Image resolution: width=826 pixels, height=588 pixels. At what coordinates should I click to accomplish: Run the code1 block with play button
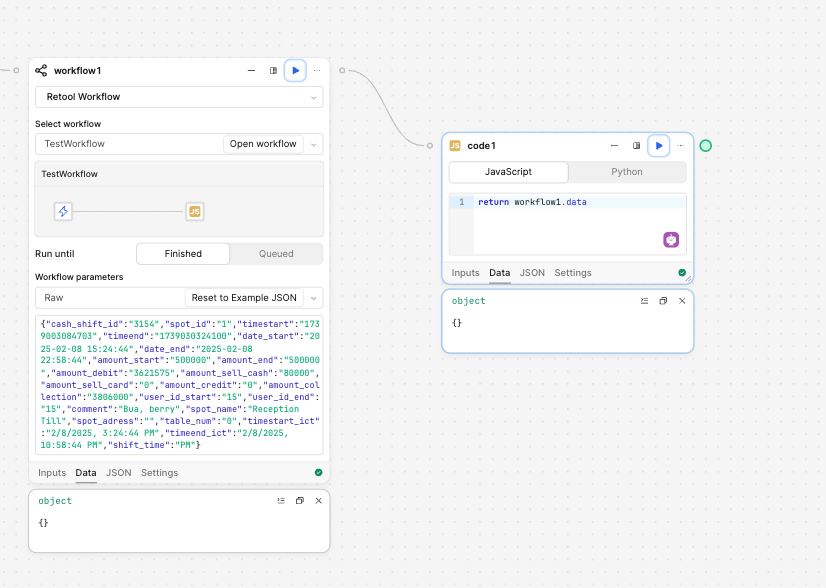click(x=658, y=146)
